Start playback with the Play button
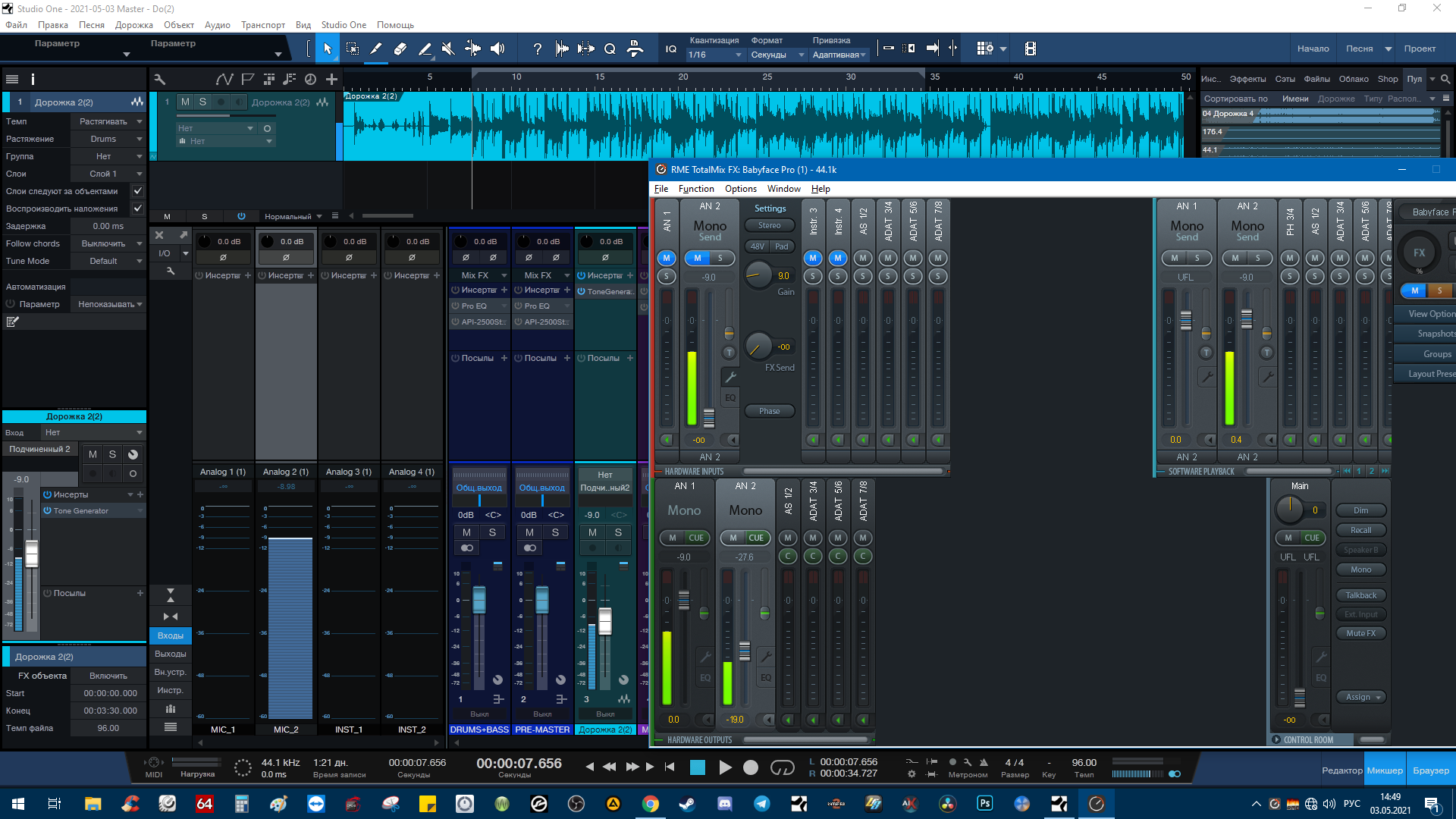Viewport: 1456px width, 819px height. point(725,767)
